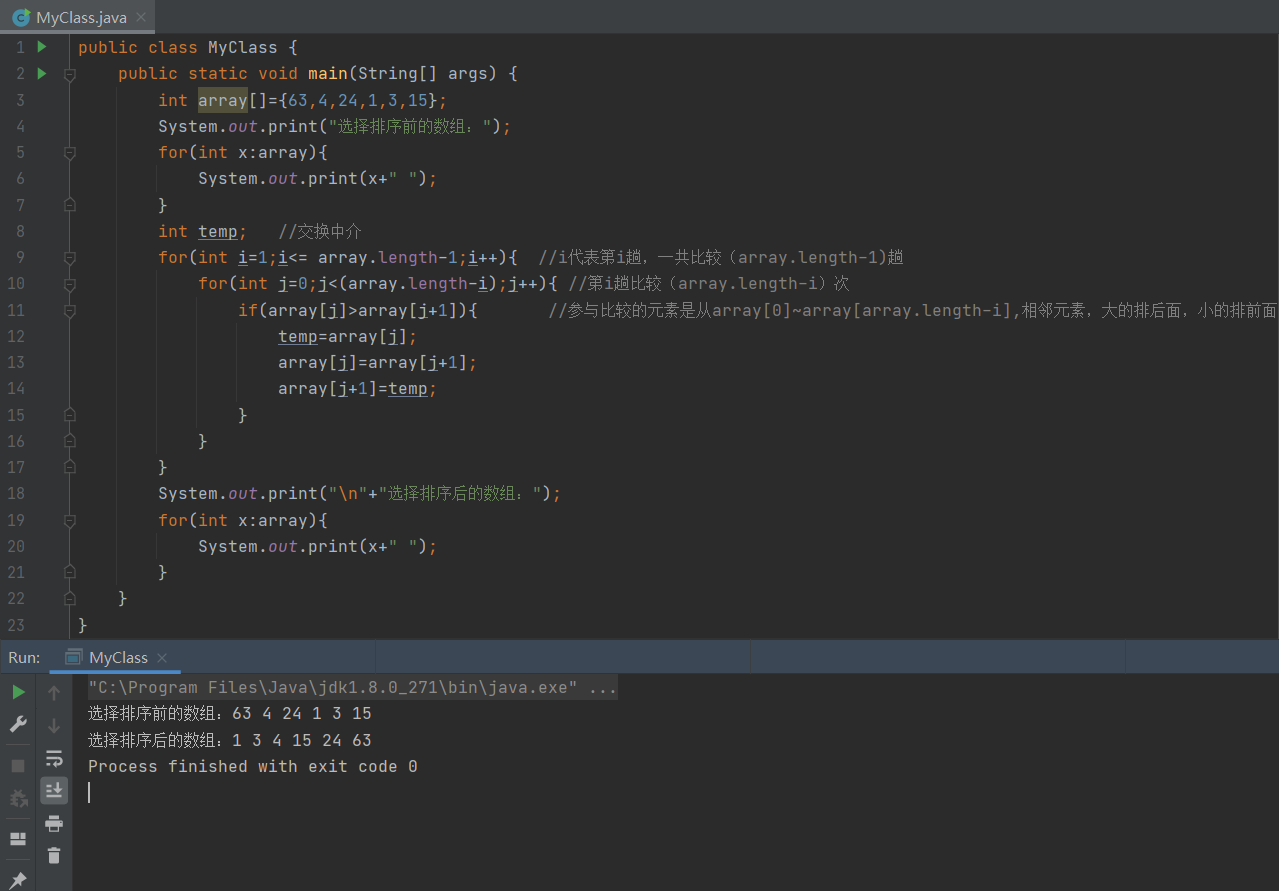Click the comment on line 10 about 第i趟比较
The width and height of the screenshot is (1279, 891).
pos(708,284)
